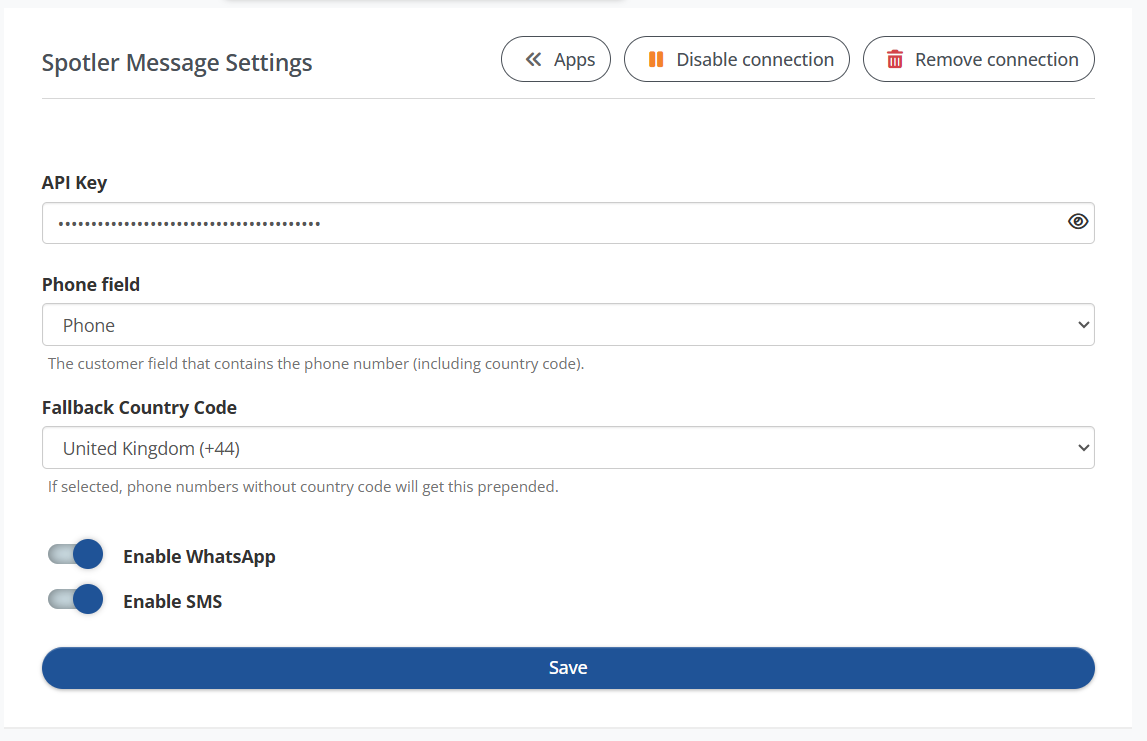Click the API Key label
1147x741 pixels.
pyautogui.click(x=75, y=183)
